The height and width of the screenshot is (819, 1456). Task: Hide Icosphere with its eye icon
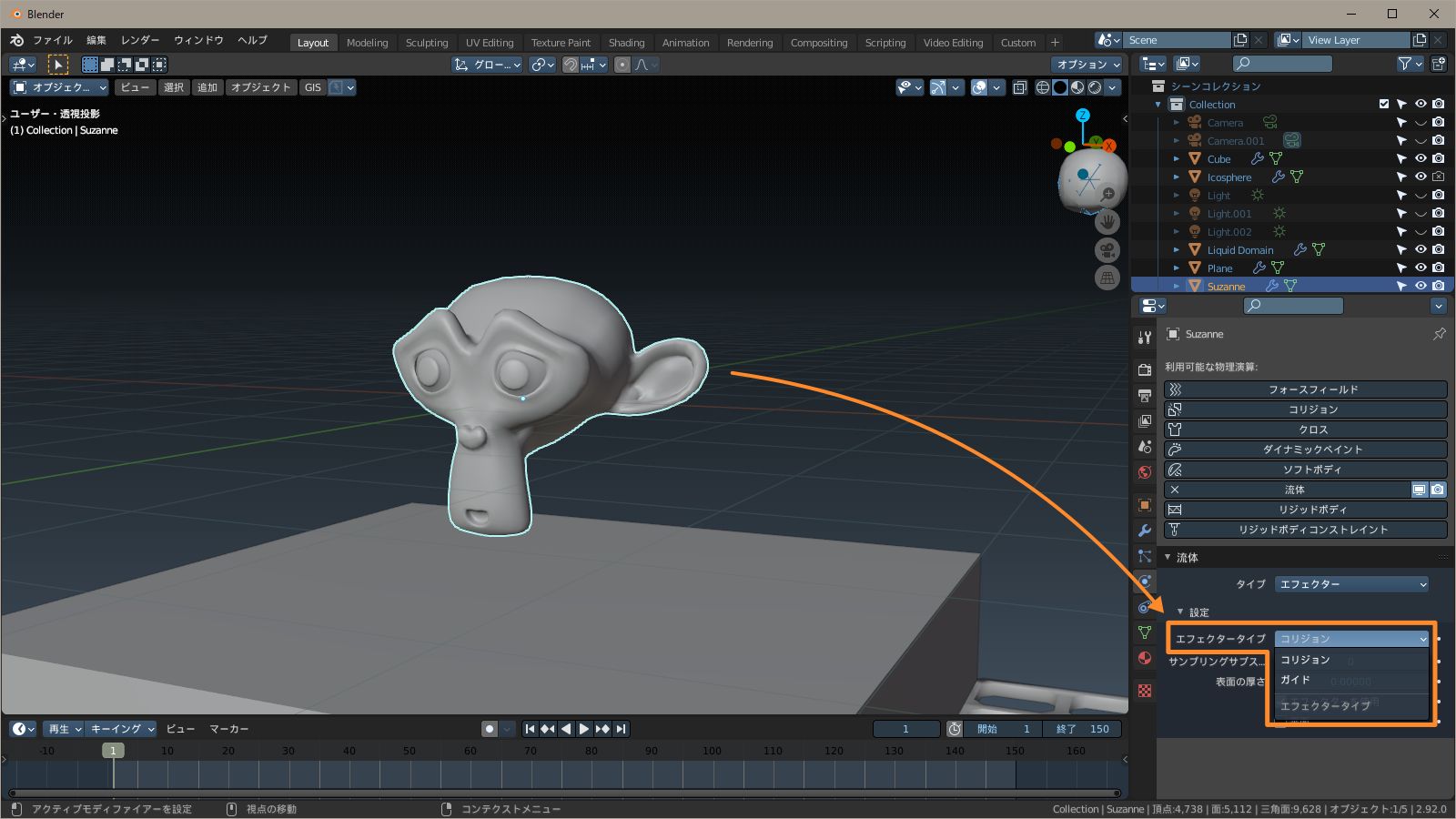tap(1421, 177)
